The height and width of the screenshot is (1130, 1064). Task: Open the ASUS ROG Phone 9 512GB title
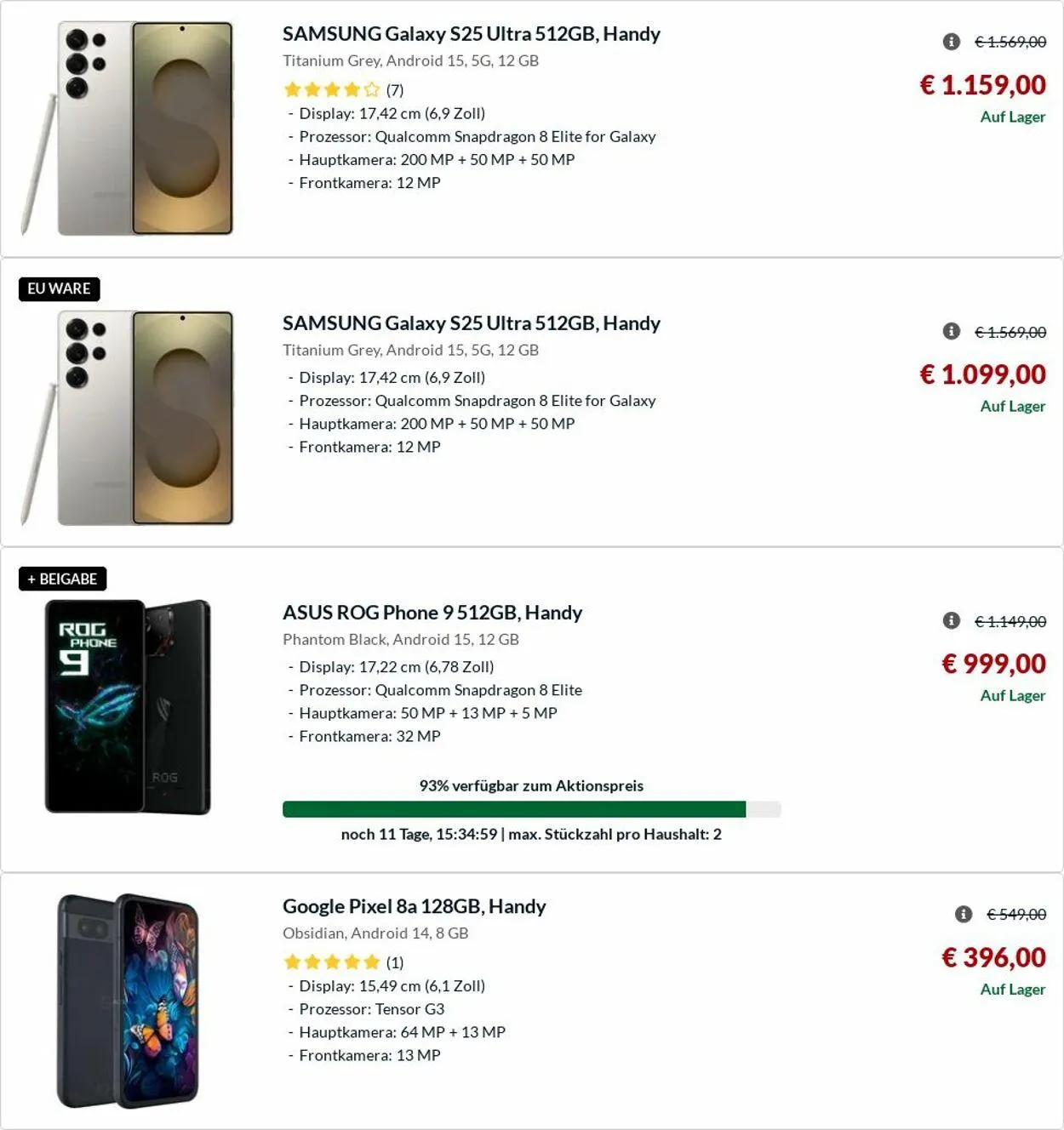click(x=432, y=613)
